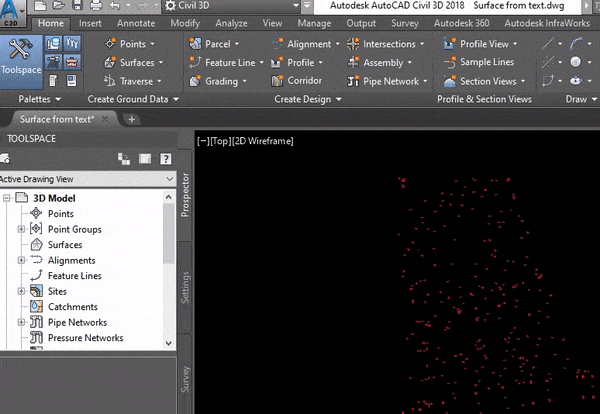This screenshot has height=414, width=600.
Task: Expand the Draw panel dropdown
Action: click(x=594, y=99)
